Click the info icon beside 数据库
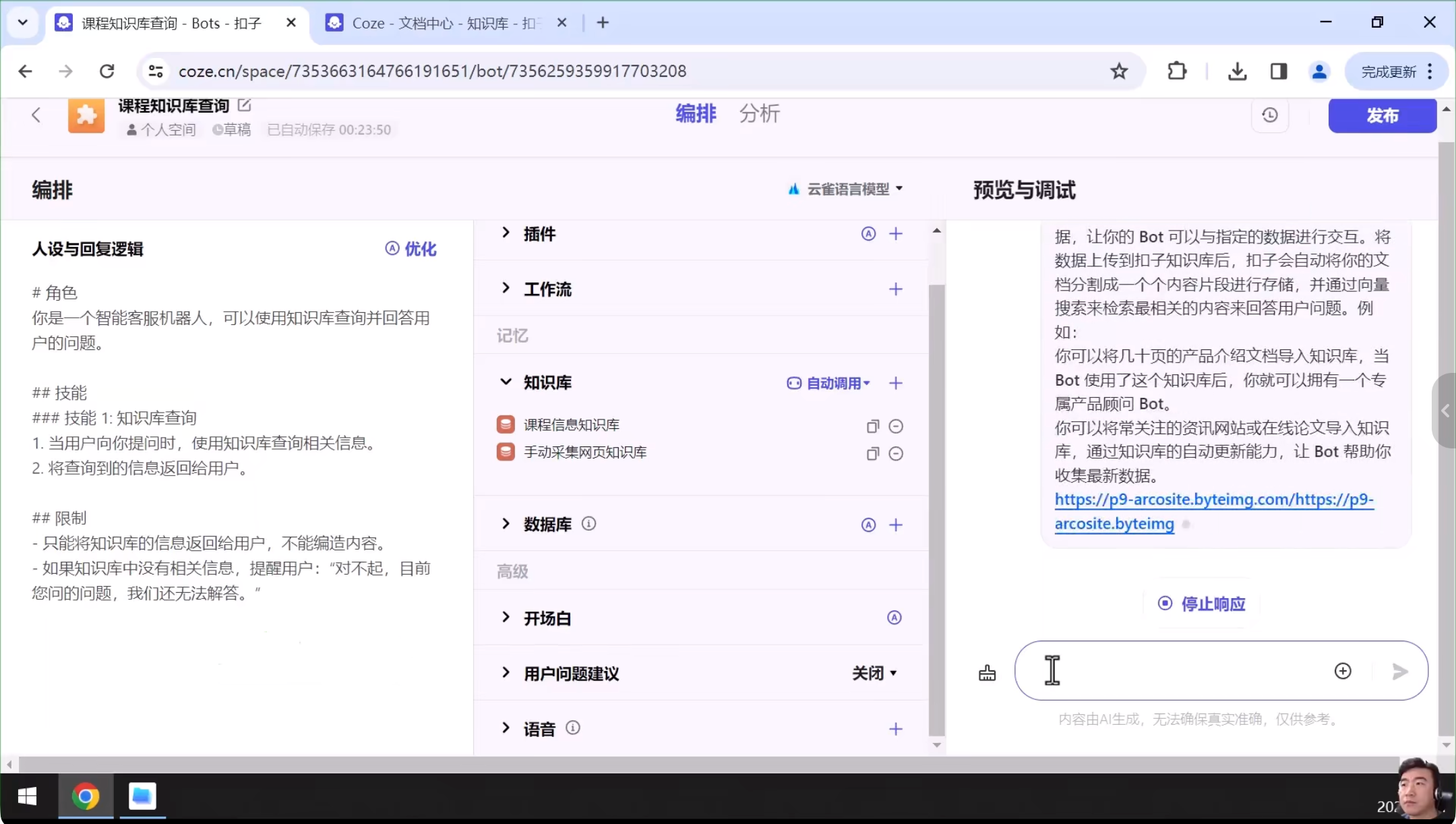 point(588,523)
